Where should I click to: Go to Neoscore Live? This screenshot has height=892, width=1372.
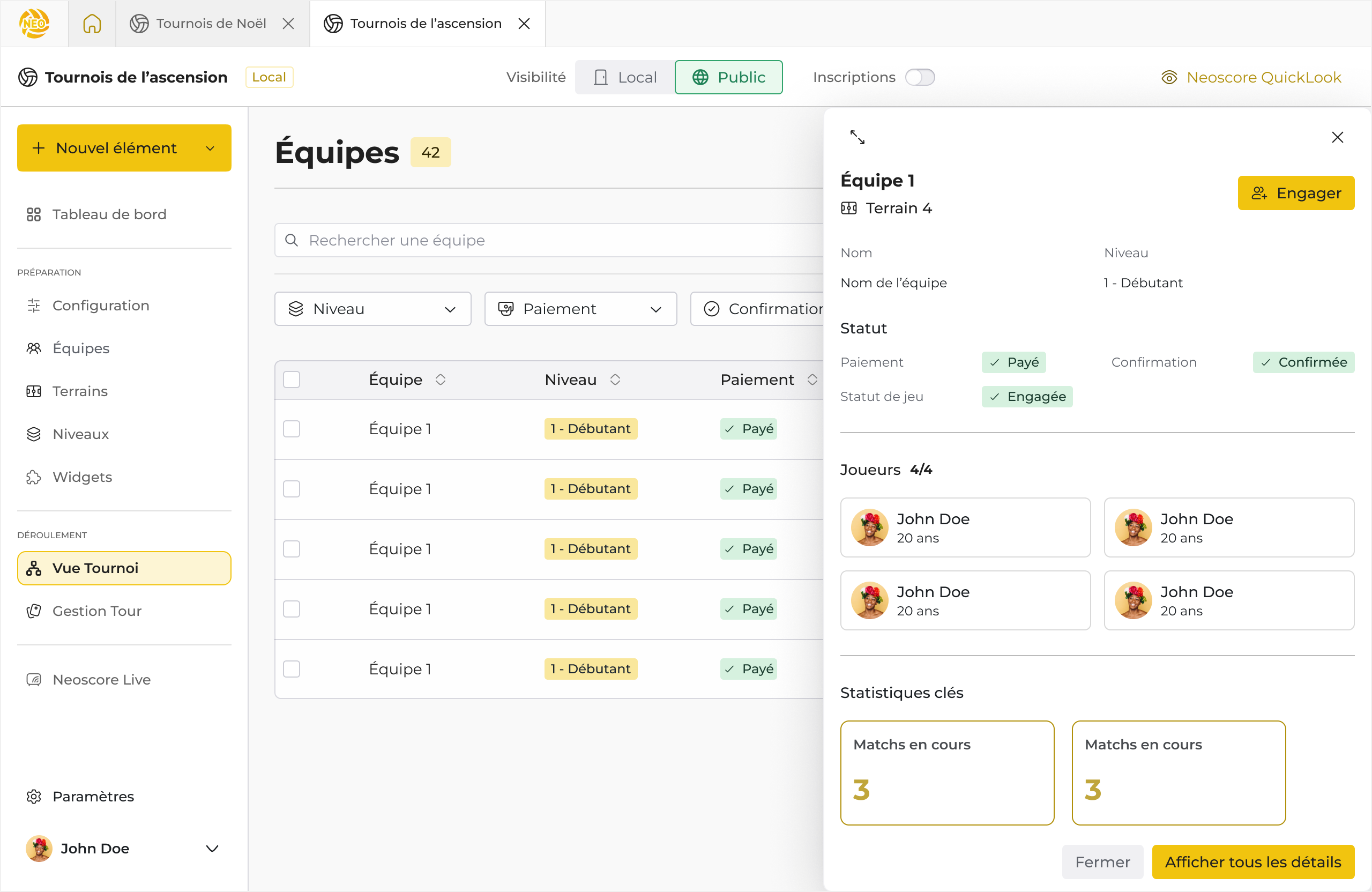pyautogui.click(x=101, y=679)
